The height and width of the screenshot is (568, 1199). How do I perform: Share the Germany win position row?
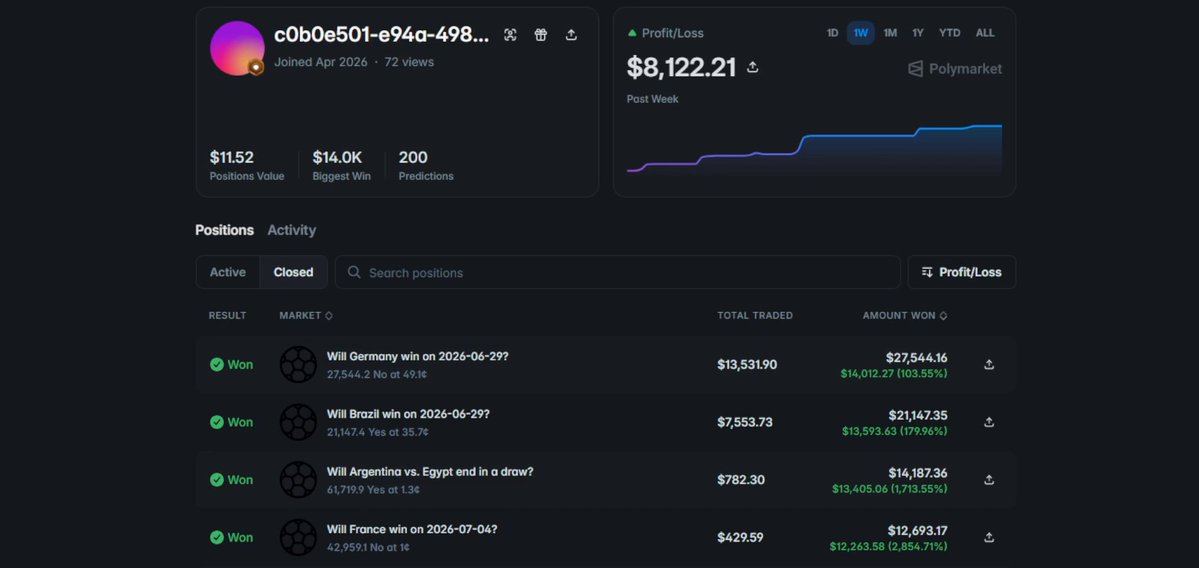pyautogui.click(x=989, y=365)
